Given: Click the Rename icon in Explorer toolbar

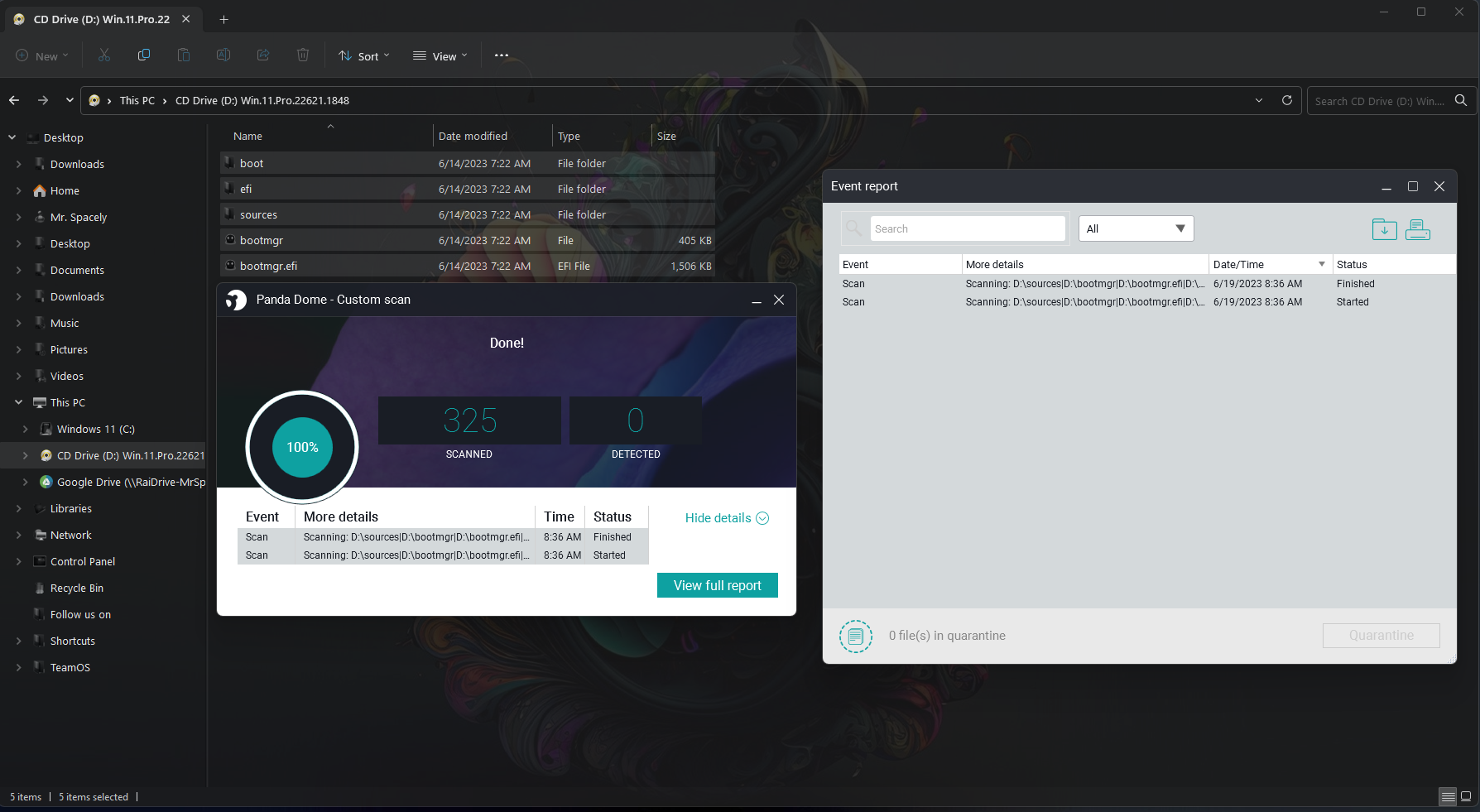Looking at the screenshot, I should tap(223, 55).
